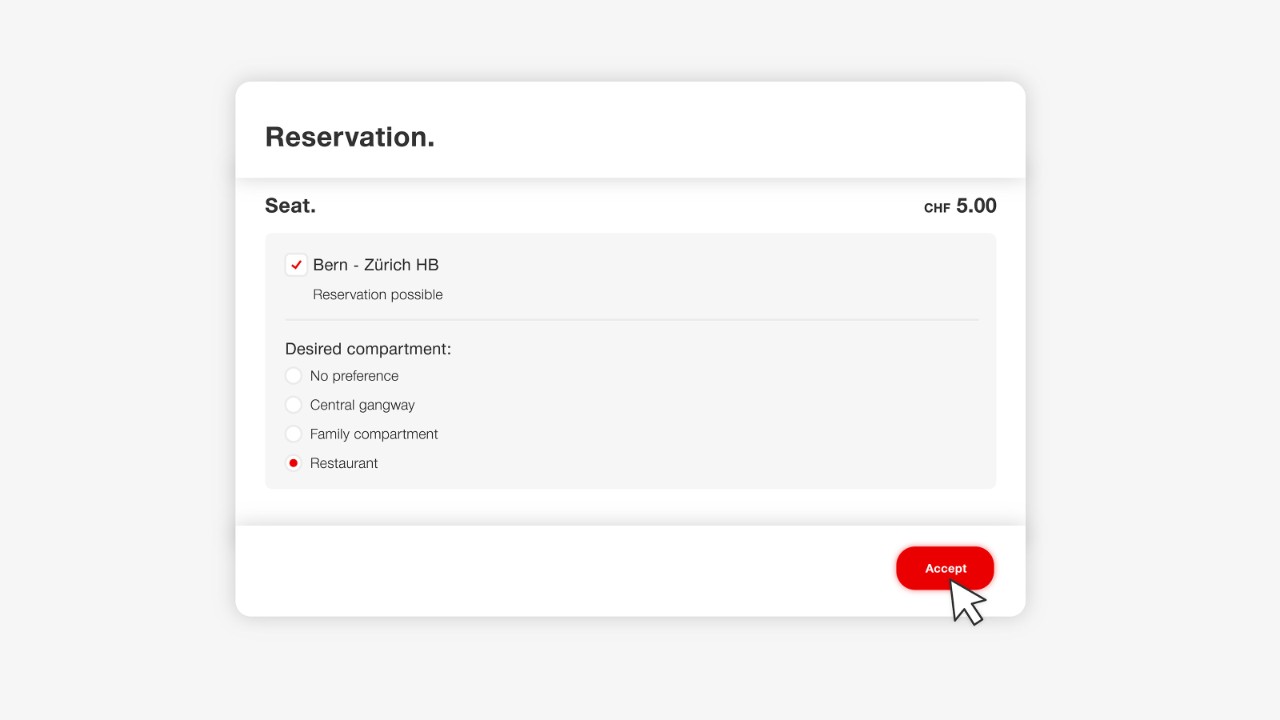Screen dimensions: 1280x720
Task: Click the Desired compartment label
Action: coord(367,348)
